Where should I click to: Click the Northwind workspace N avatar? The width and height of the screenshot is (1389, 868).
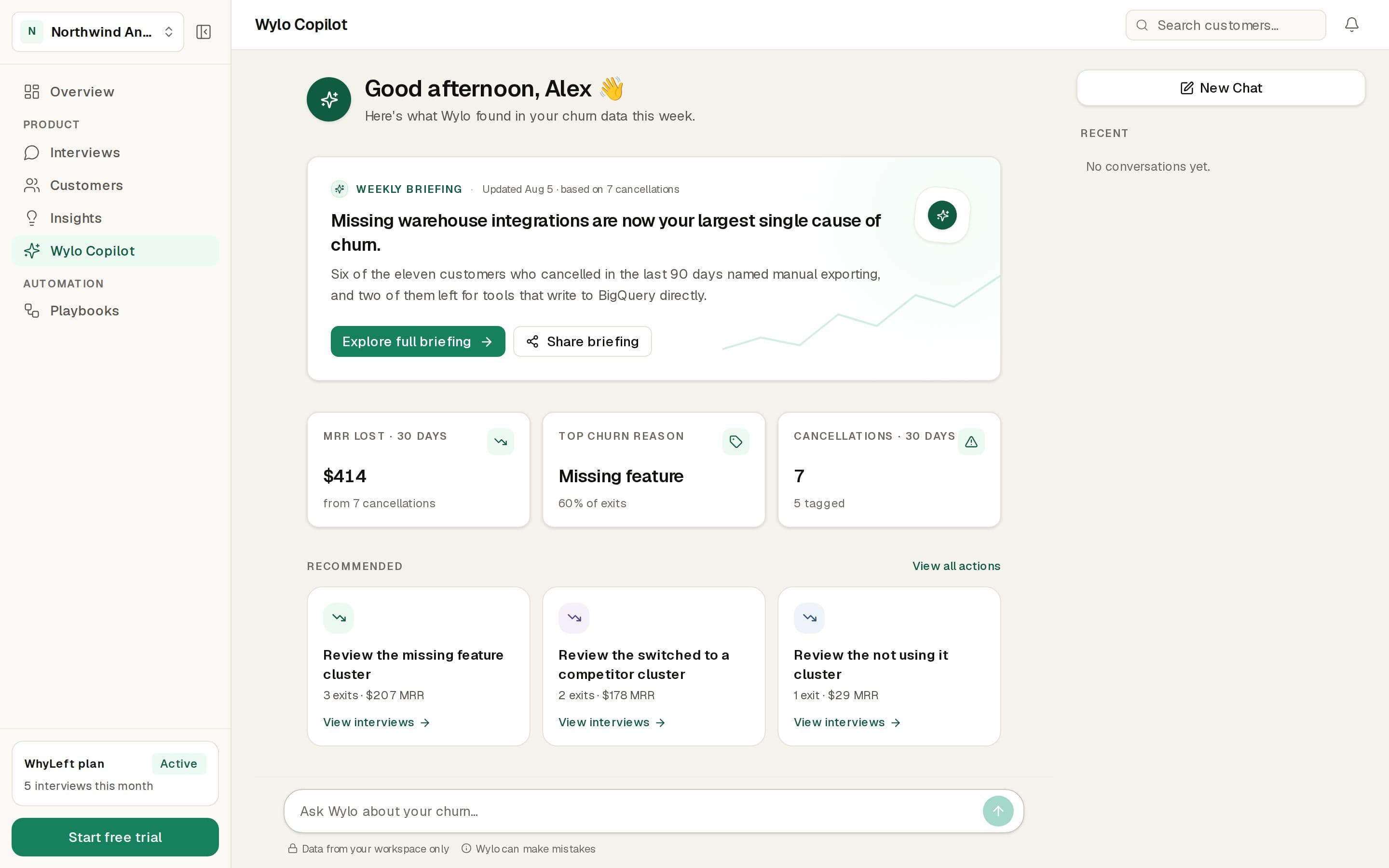(x=32, y=31)
